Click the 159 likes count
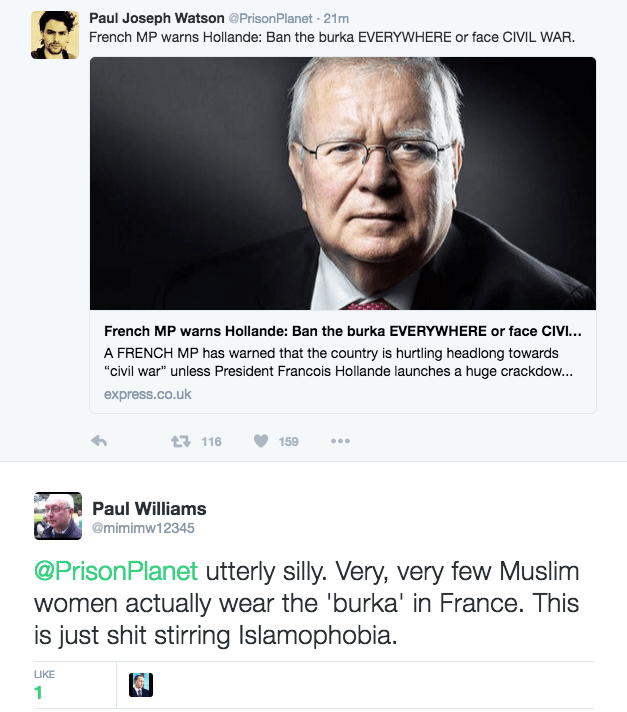This screenshot has height=712, width=627. 288,441
